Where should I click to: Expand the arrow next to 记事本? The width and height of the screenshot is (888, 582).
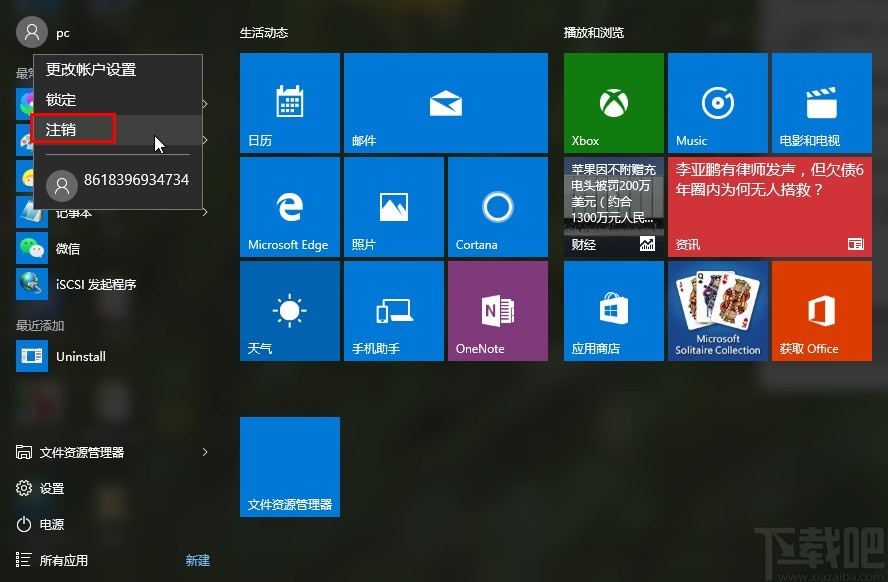tap(204, 210)
